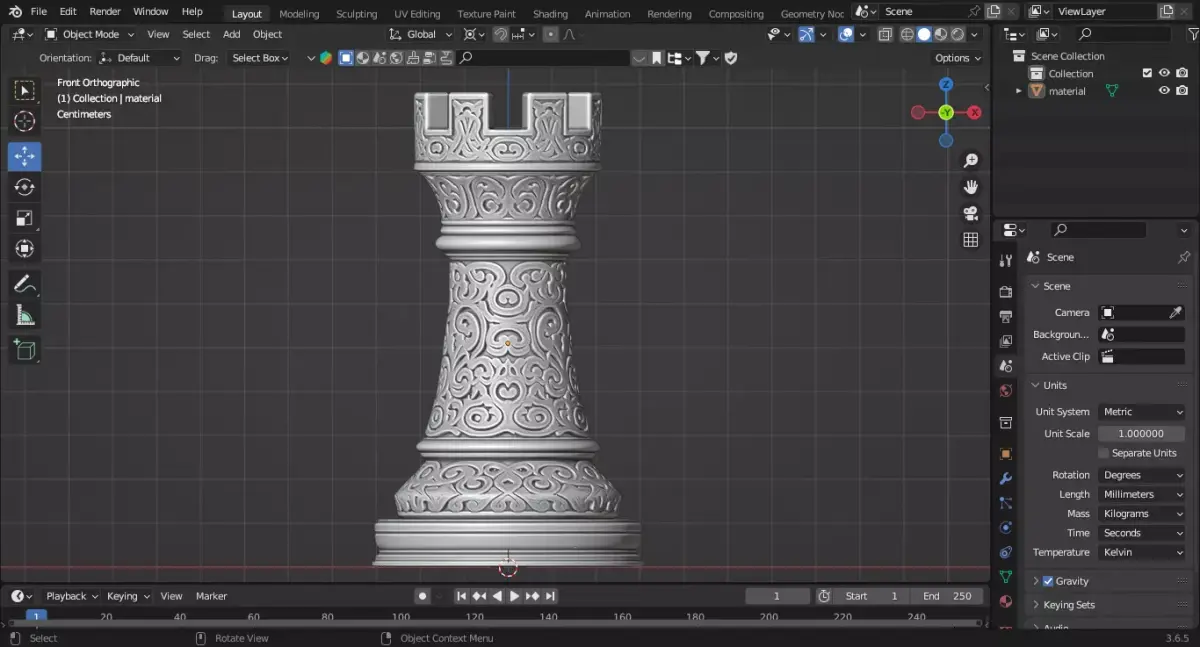
Task: Open the Tool settings properties tab
Action: (x=1006, y=260)
